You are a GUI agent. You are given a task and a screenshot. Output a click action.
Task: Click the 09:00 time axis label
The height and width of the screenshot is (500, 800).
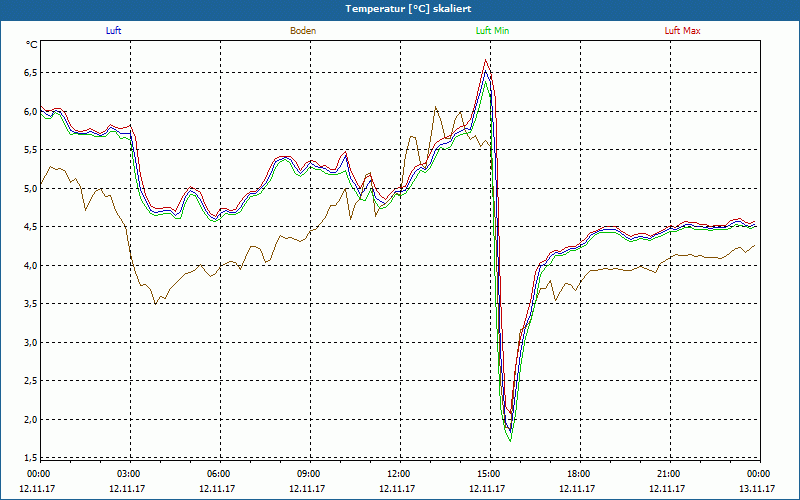pos(308,474)
